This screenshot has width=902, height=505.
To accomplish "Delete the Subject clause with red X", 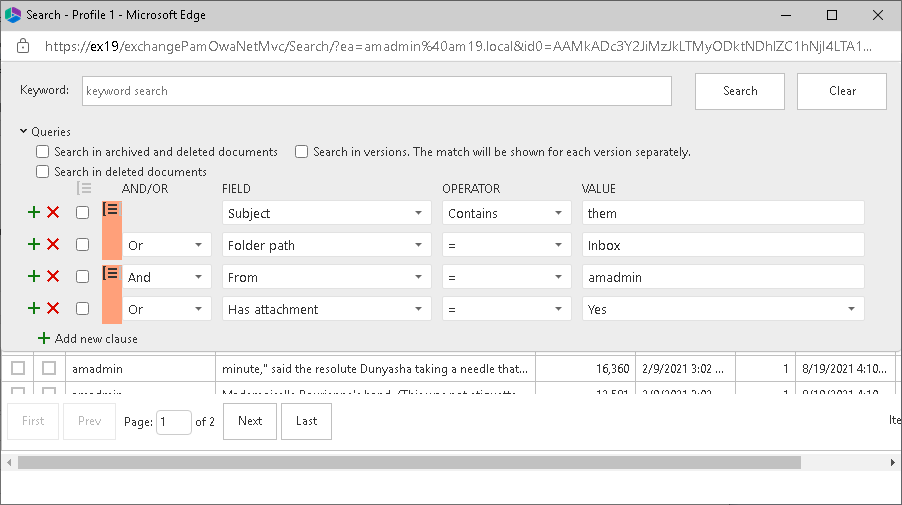I will 53,212.
